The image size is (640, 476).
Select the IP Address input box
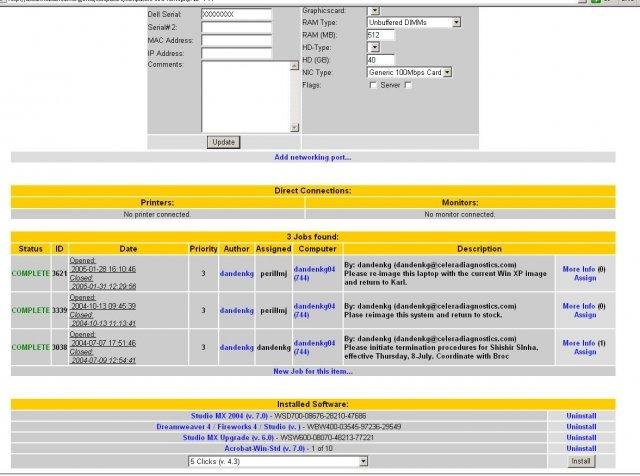click(x=236, y=53)
